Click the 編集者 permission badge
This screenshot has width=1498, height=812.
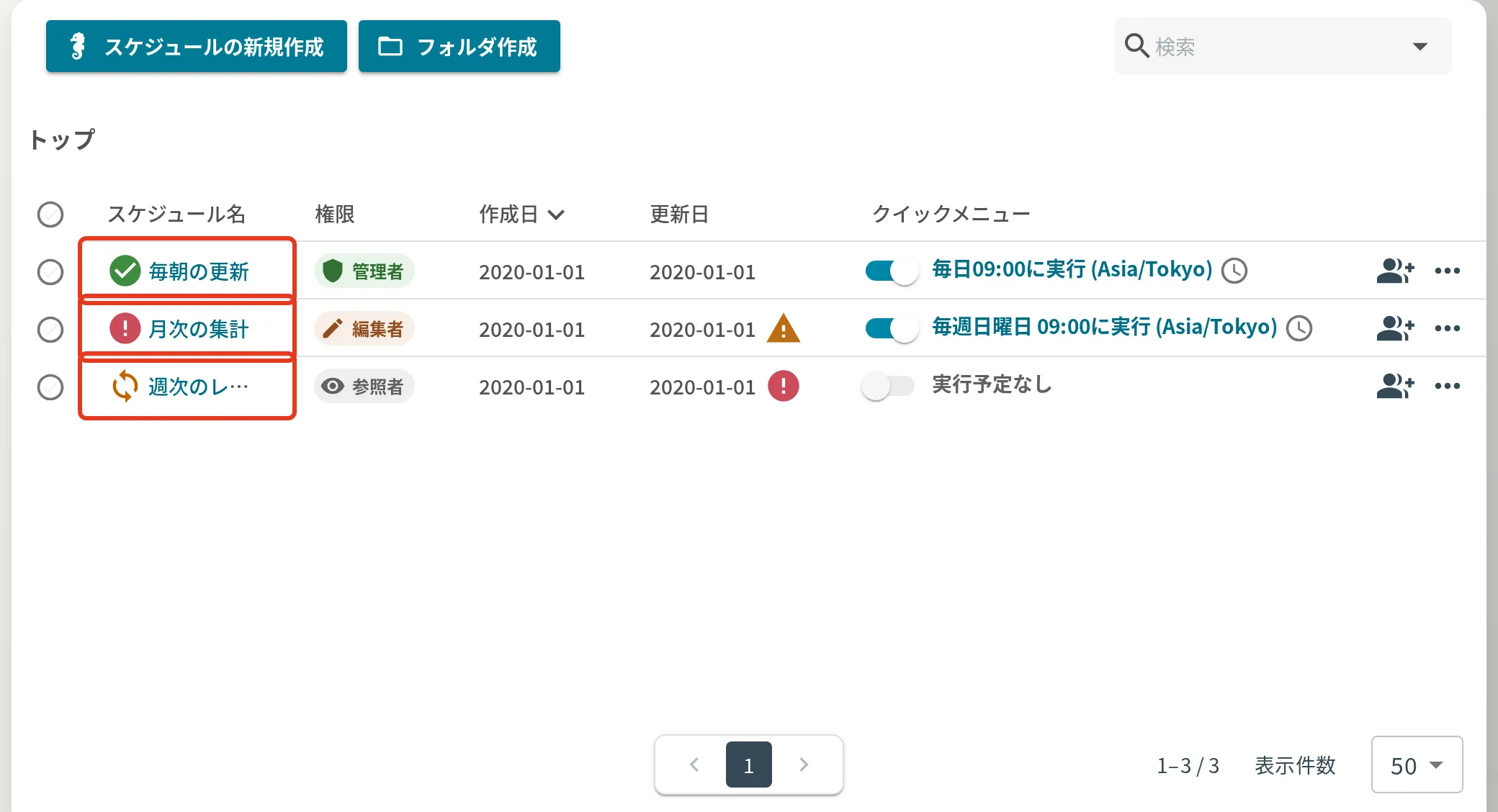364,328
